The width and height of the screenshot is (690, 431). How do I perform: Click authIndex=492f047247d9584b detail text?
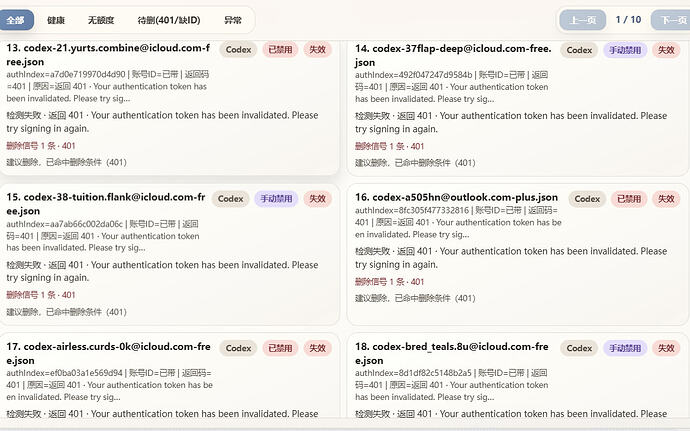[452, 87]
